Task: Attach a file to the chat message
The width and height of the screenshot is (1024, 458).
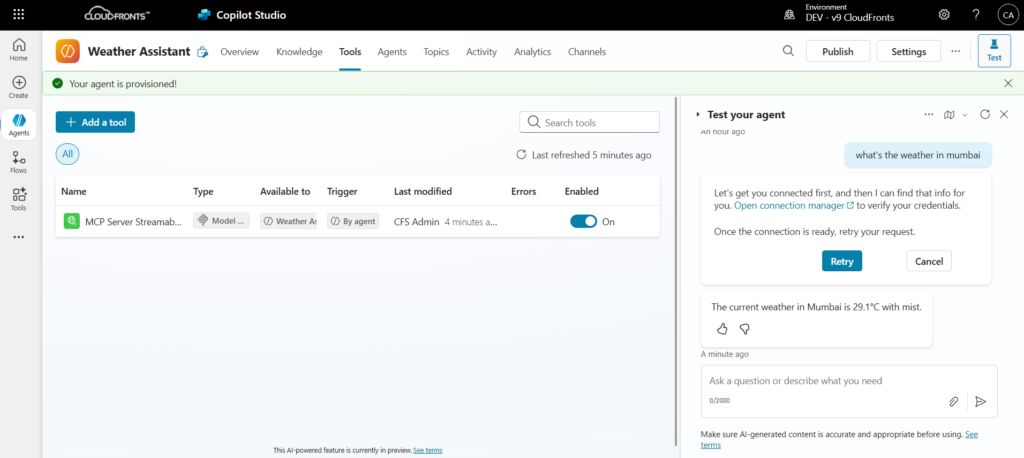Action: click(x=953, y=401)
